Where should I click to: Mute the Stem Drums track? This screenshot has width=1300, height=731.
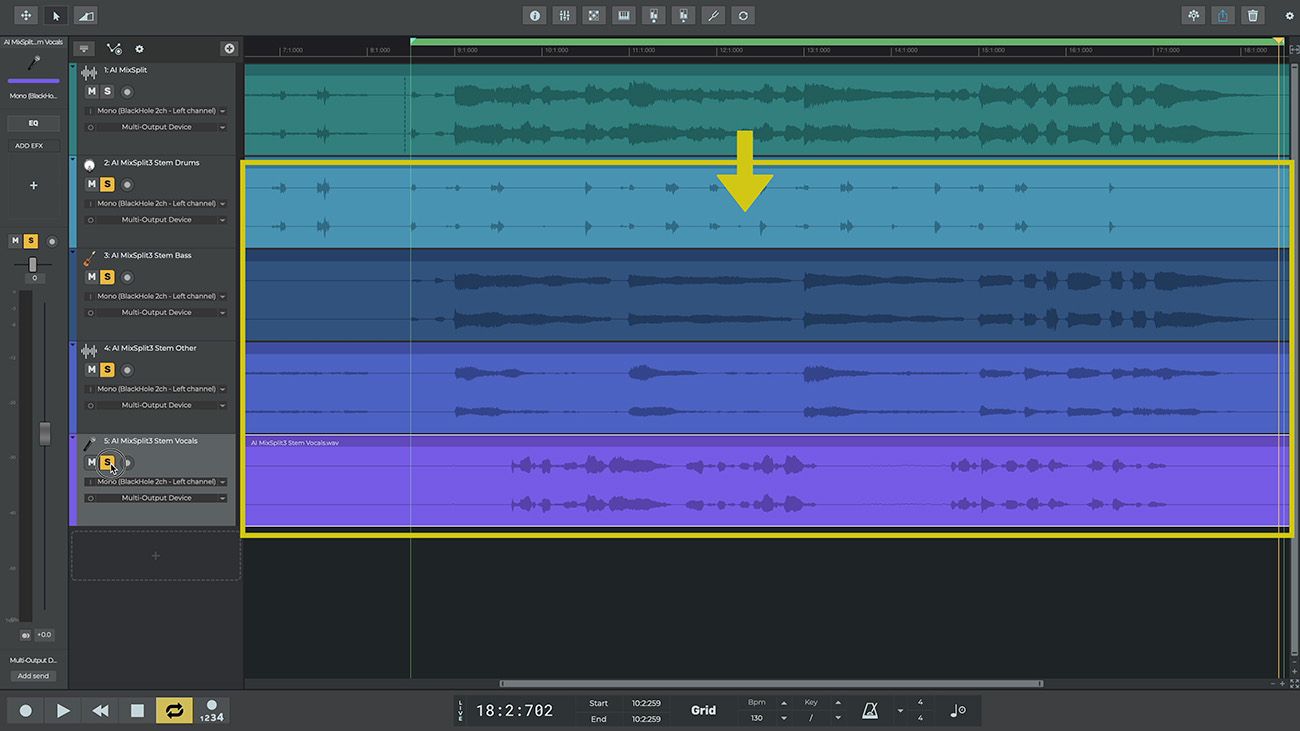[92, 184]
